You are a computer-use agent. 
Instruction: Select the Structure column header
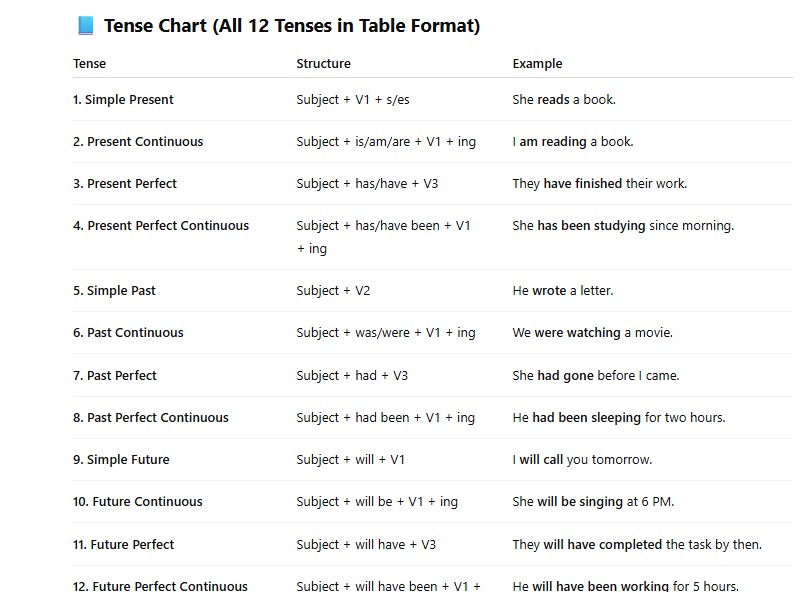[x=323, y=63]
